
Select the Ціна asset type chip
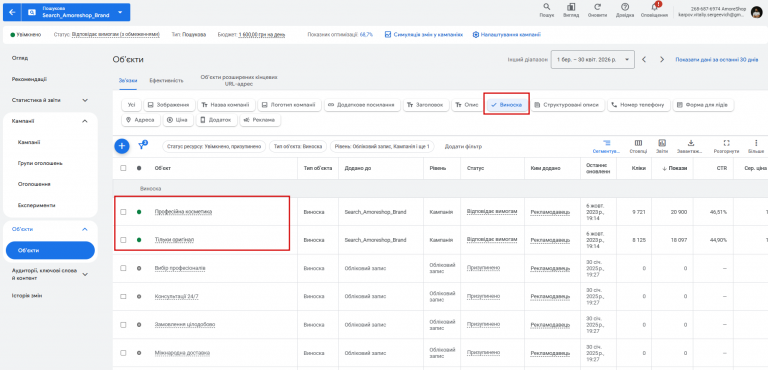[178, 120]
